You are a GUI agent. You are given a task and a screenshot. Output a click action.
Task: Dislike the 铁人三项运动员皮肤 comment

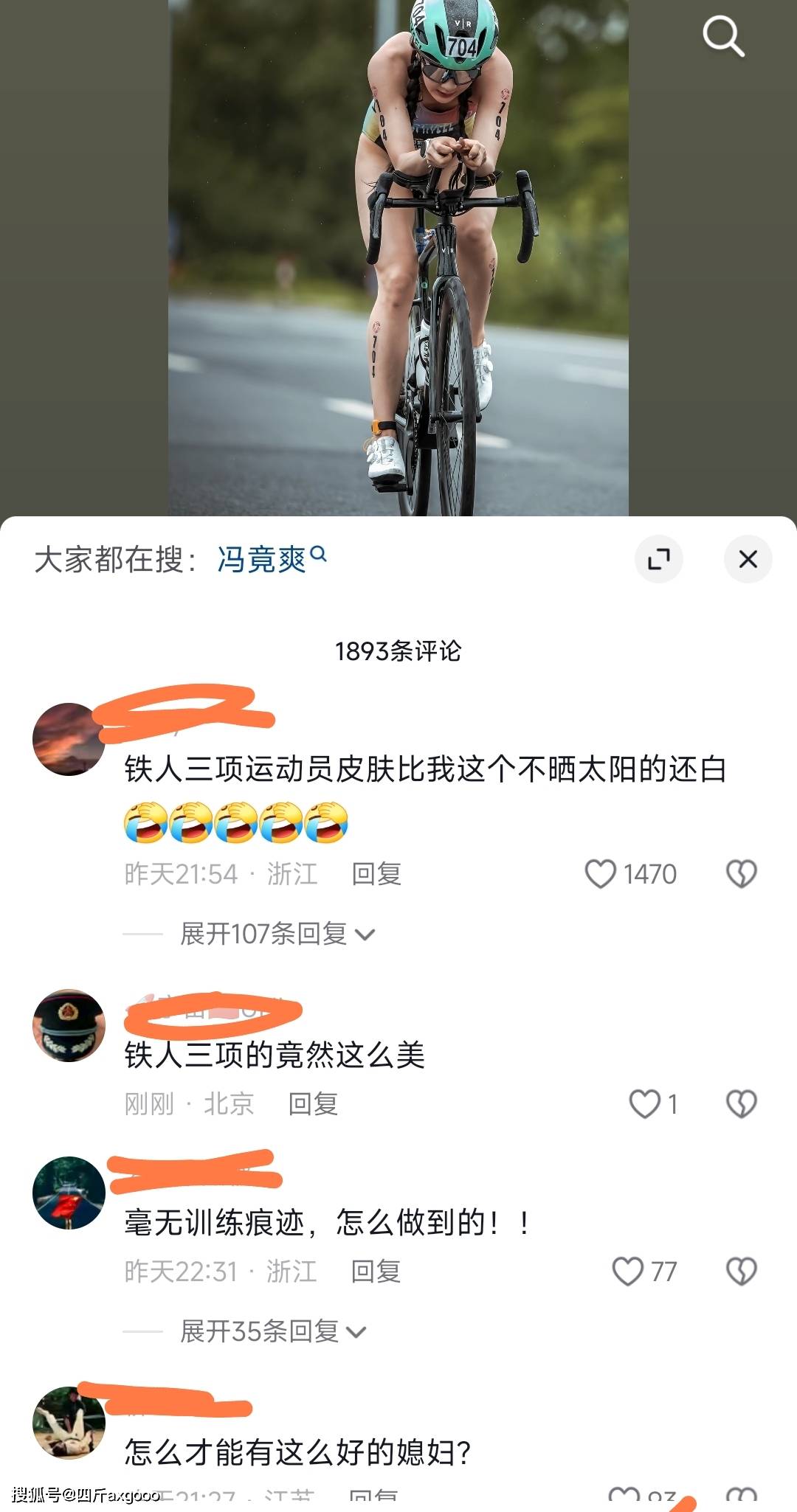(x=741, y=874)
